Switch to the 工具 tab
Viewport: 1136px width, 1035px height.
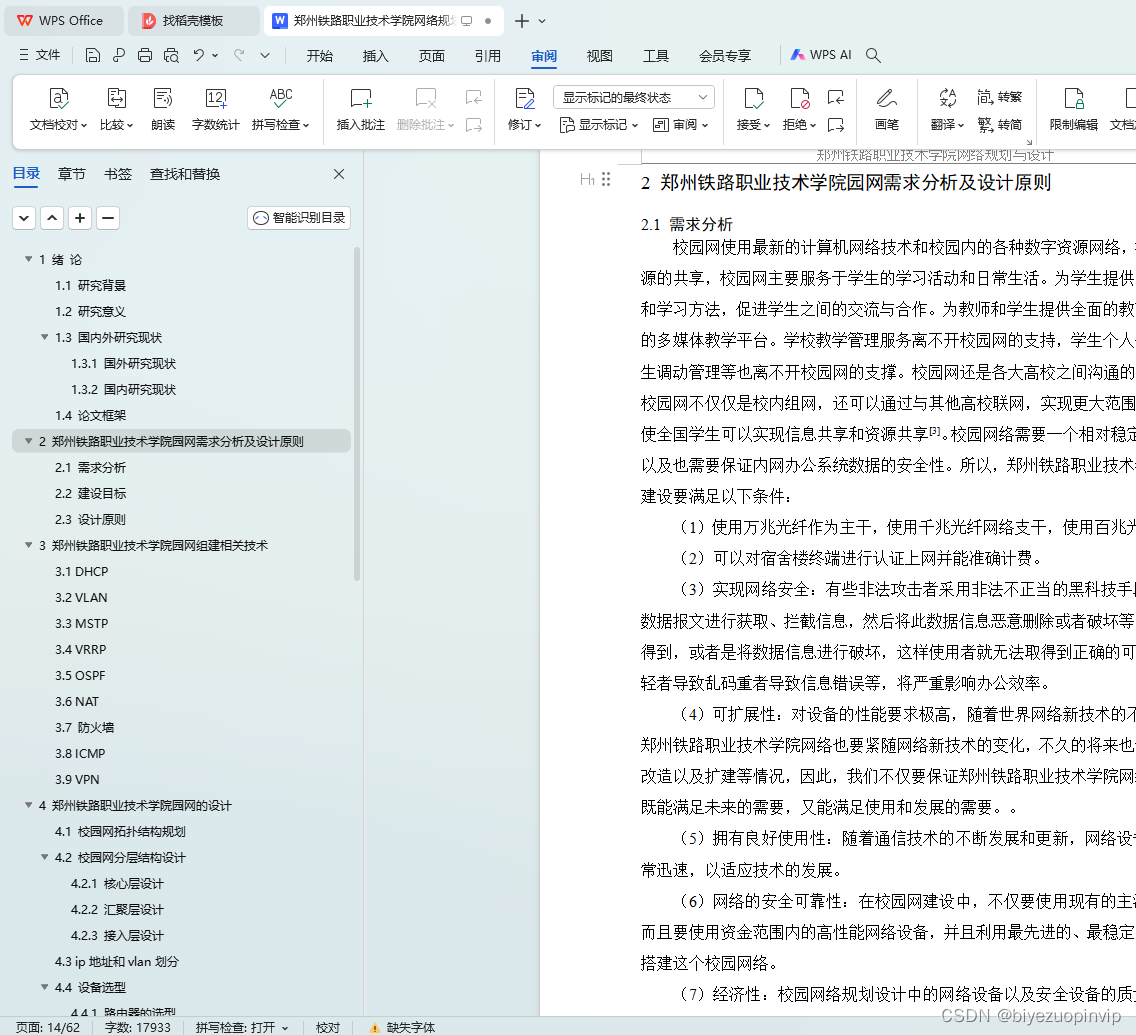pyautogui.click(x=656, y=56)
